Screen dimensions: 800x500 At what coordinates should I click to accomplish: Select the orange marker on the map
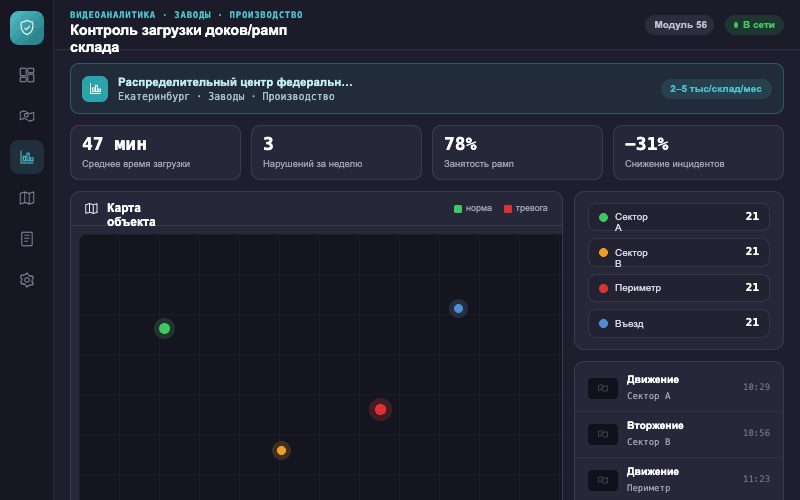[281, 451]
